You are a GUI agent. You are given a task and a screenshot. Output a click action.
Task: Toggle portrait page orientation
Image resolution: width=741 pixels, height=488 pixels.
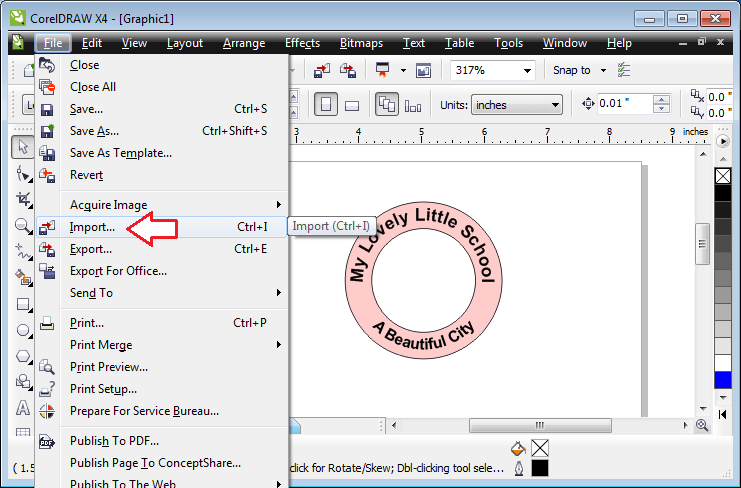326,105
